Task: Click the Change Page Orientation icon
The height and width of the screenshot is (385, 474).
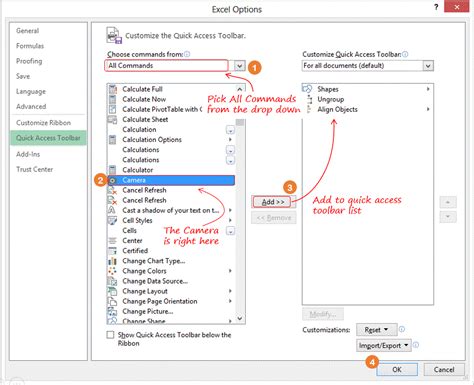Action: (112, 301)
